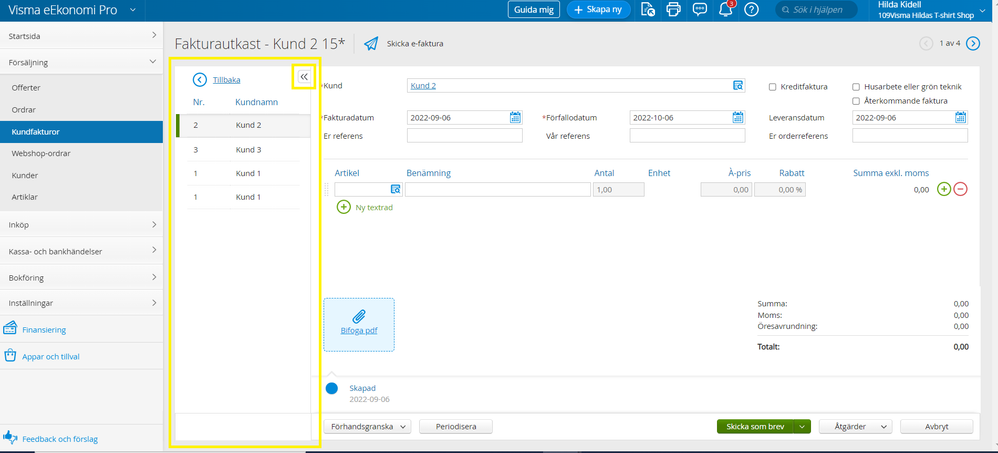Viewport: 998px width, 453px height.
Task: Collapse the invoice list panel
Action: 304,76
